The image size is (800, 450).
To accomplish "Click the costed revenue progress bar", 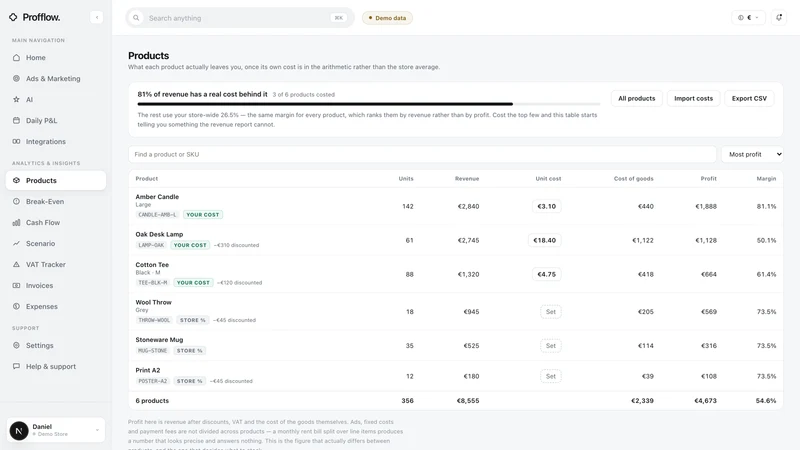I will [368, 104].
